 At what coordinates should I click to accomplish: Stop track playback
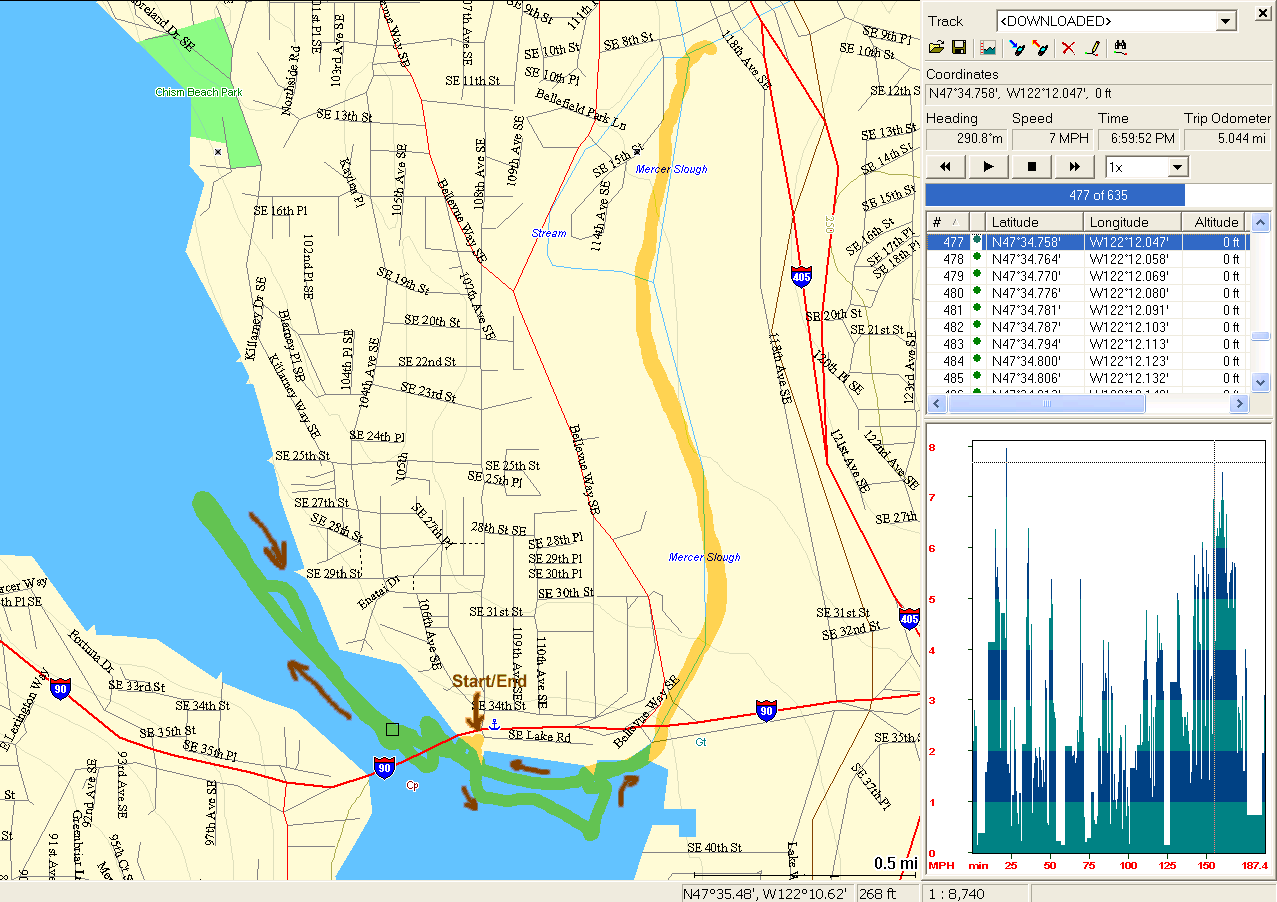pyautogui.click(x=1032, y=167)
